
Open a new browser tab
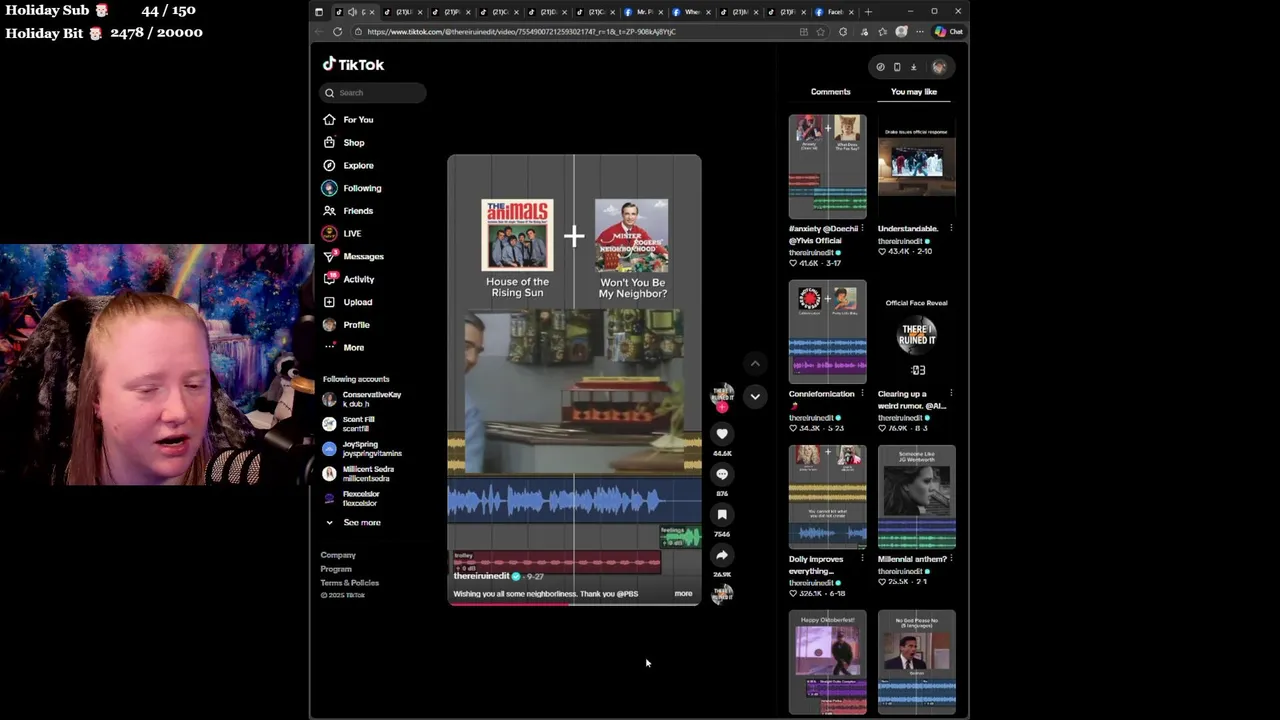point(868,12)
